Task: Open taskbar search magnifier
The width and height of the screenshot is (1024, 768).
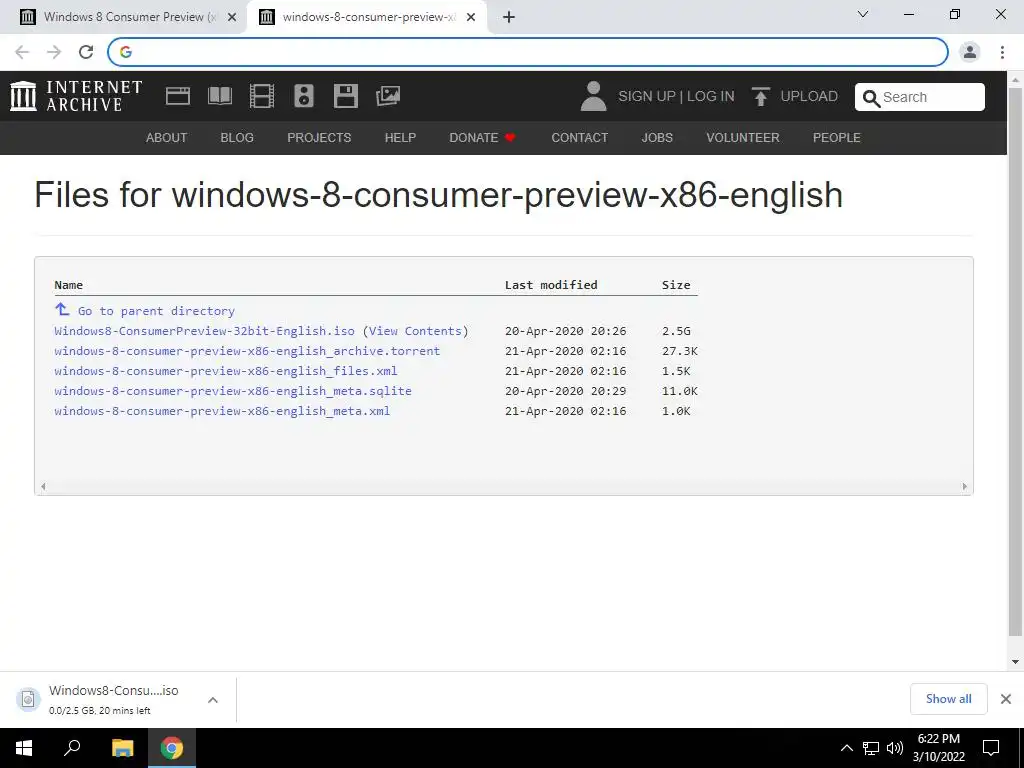Action: click(72, 748)
